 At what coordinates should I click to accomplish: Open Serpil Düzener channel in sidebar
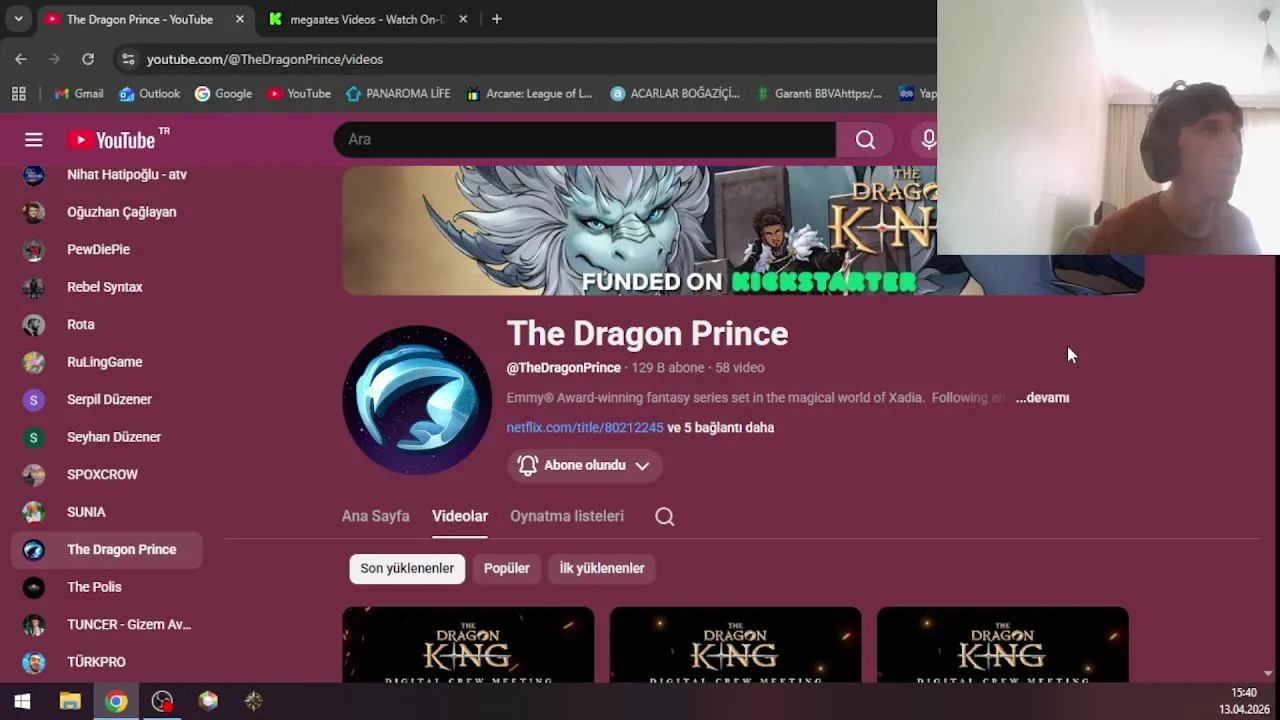coord(107,399)
